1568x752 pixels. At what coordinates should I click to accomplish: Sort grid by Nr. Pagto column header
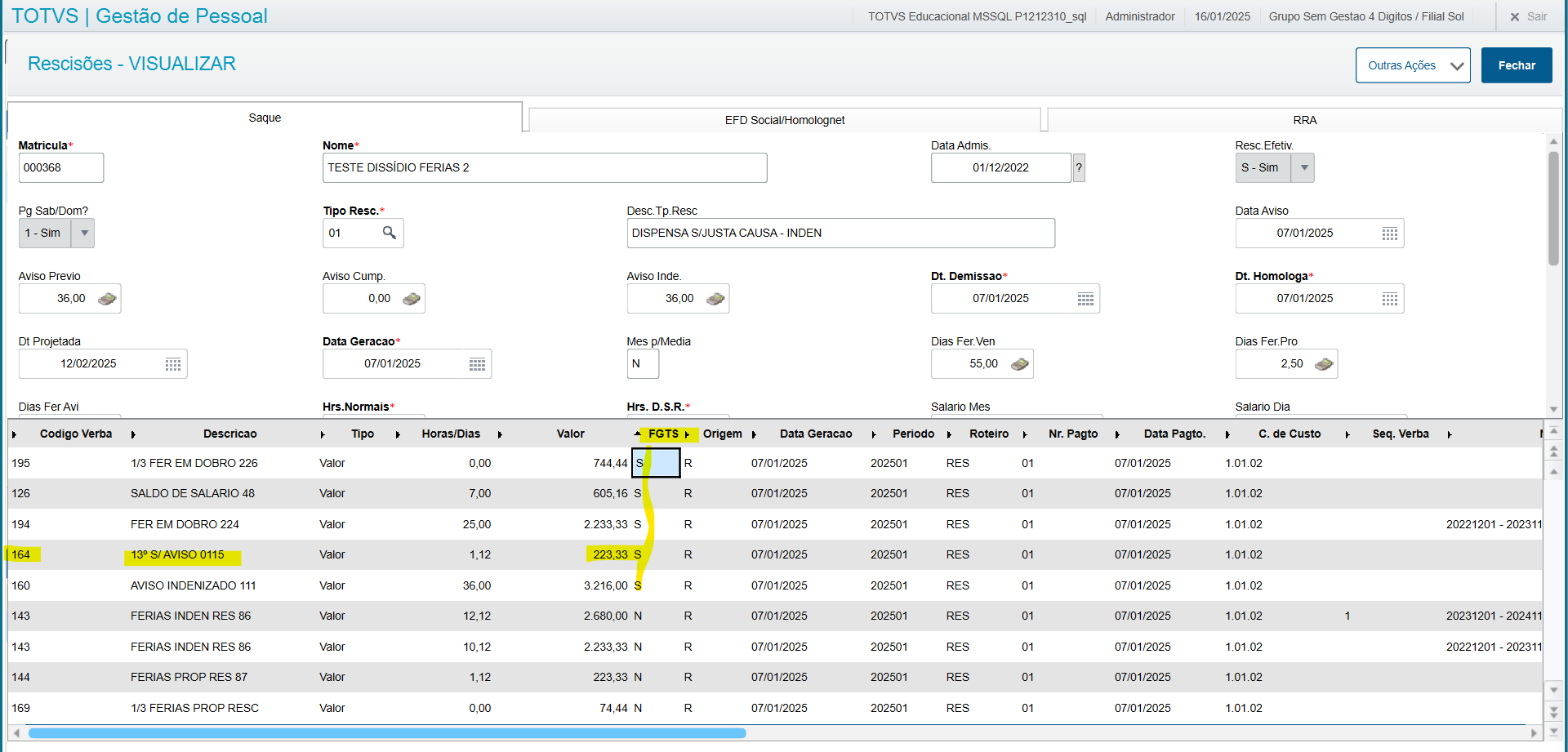click(1073, 434)
